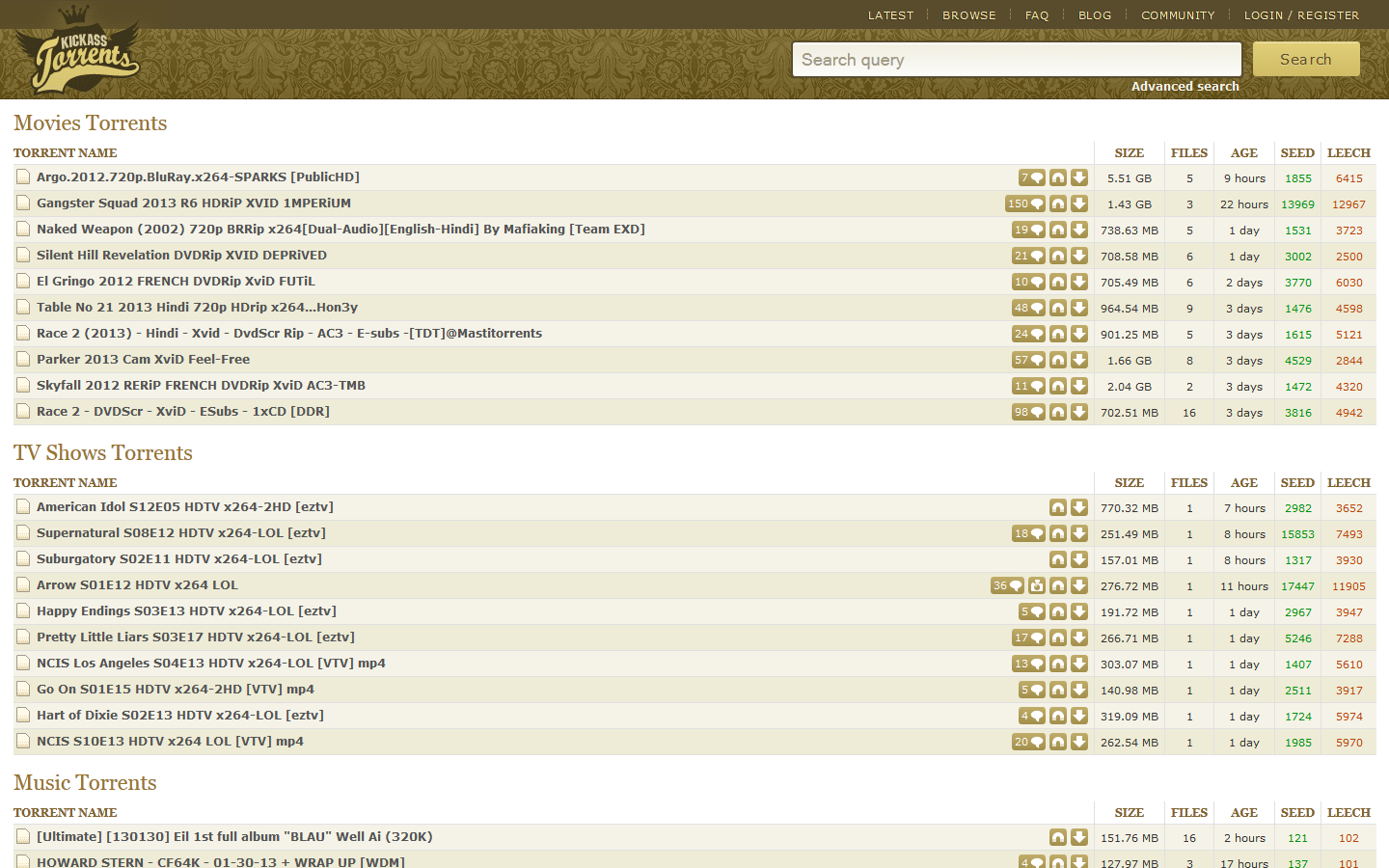Open Supernatural S08E12 HDTV x264-LOL torrent
The height and width of the screenshot is (868, 1389).
coord(181,533)
